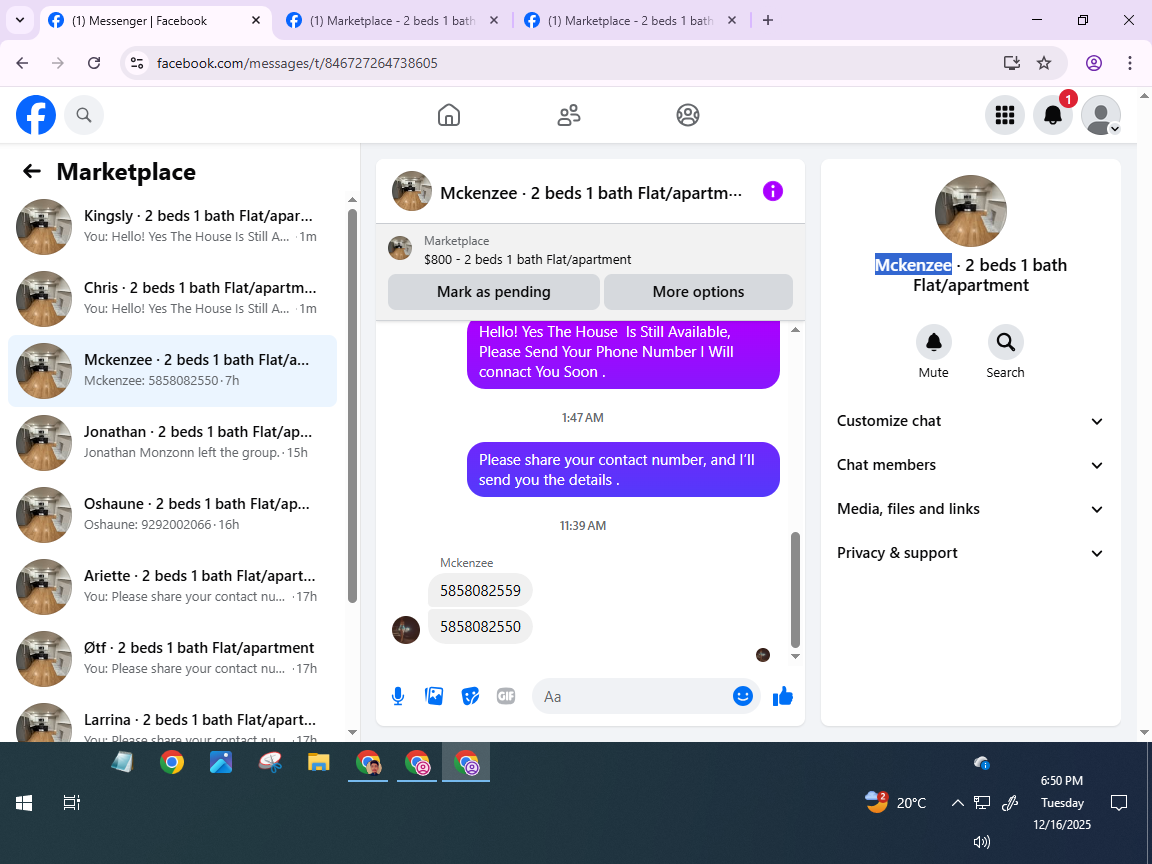Viewport: 1152px width, 864px height.
Task: Open the Ariette conversation
Action: coord(173,587)
